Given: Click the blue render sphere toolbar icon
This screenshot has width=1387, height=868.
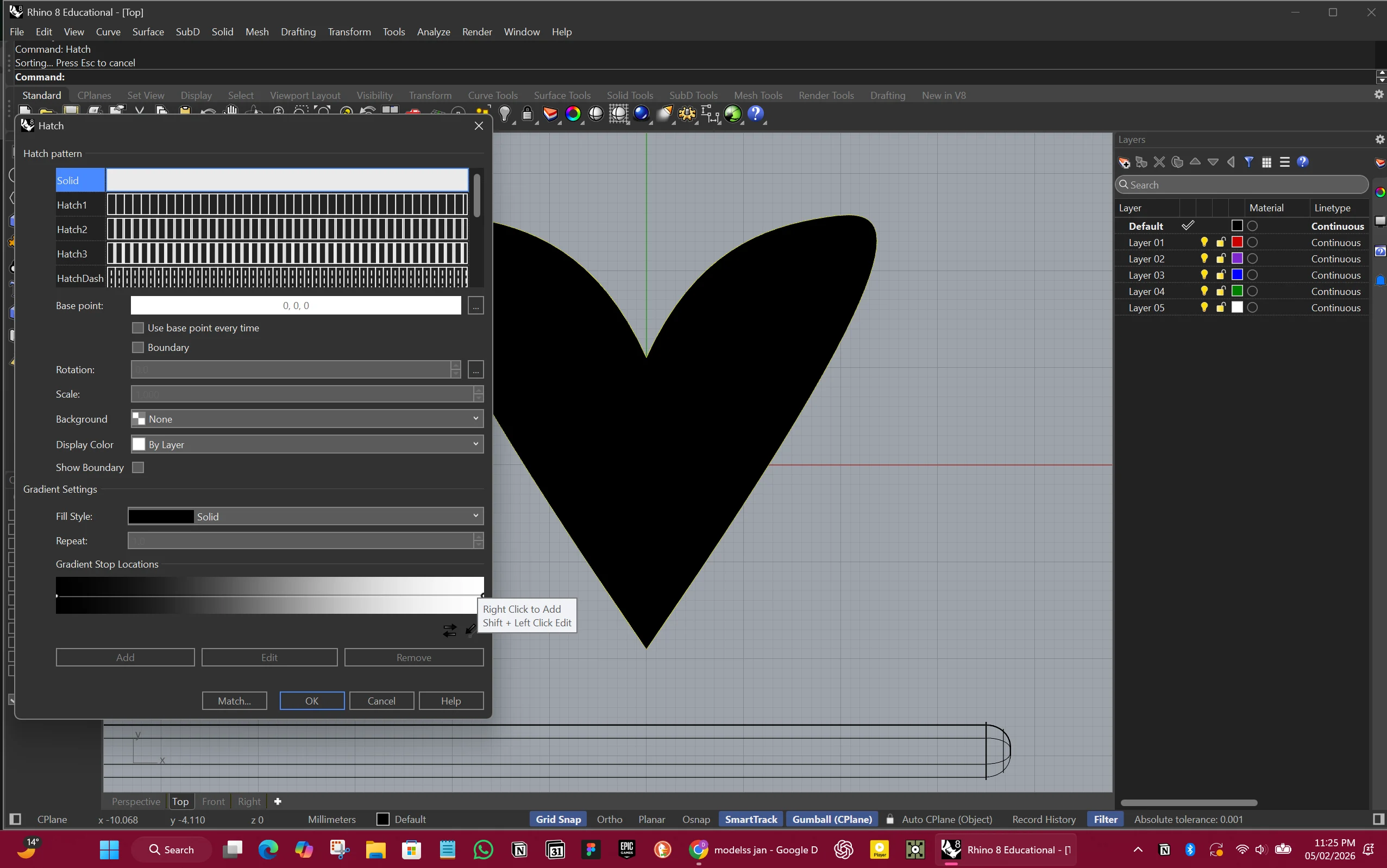Looking at the screenshot, I should tap(641, 114).
